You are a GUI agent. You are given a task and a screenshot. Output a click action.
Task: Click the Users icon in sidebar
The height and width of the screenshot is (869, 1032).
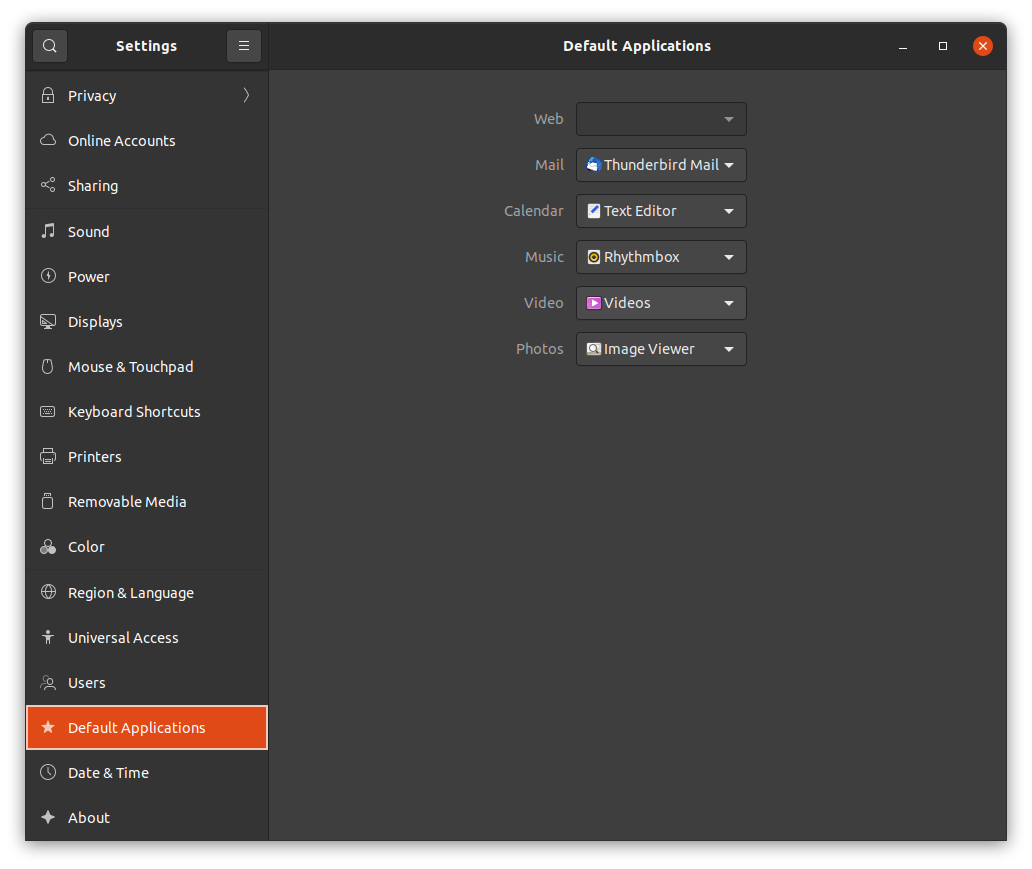[x=48, y=682]
